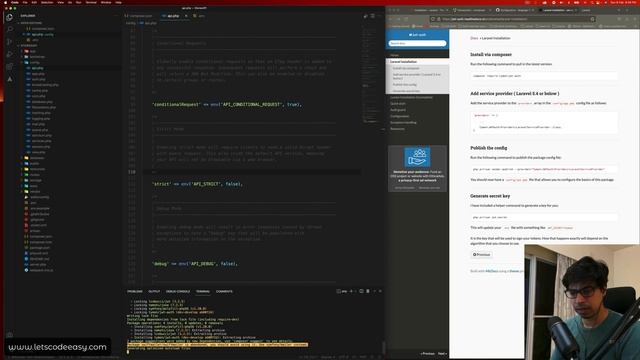Screen dimensions: 640x360
Task: Expand the app folder in Explorer
Action: coord(33,51)
